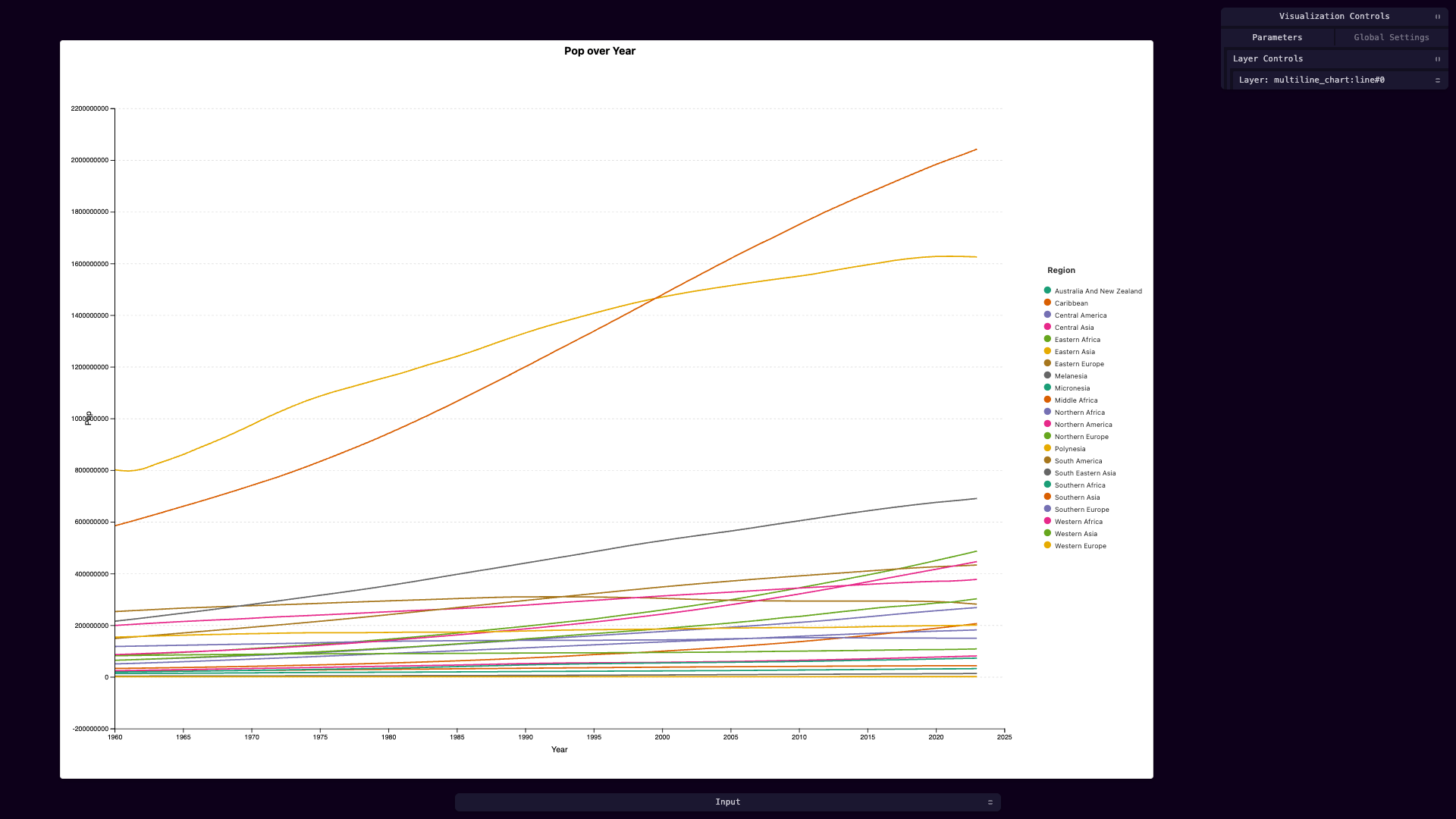Image resolution: width=1456 pixels, height=819 pixels.
Task: Select the Central Asia legend entry
Action: pos(1069,328)
